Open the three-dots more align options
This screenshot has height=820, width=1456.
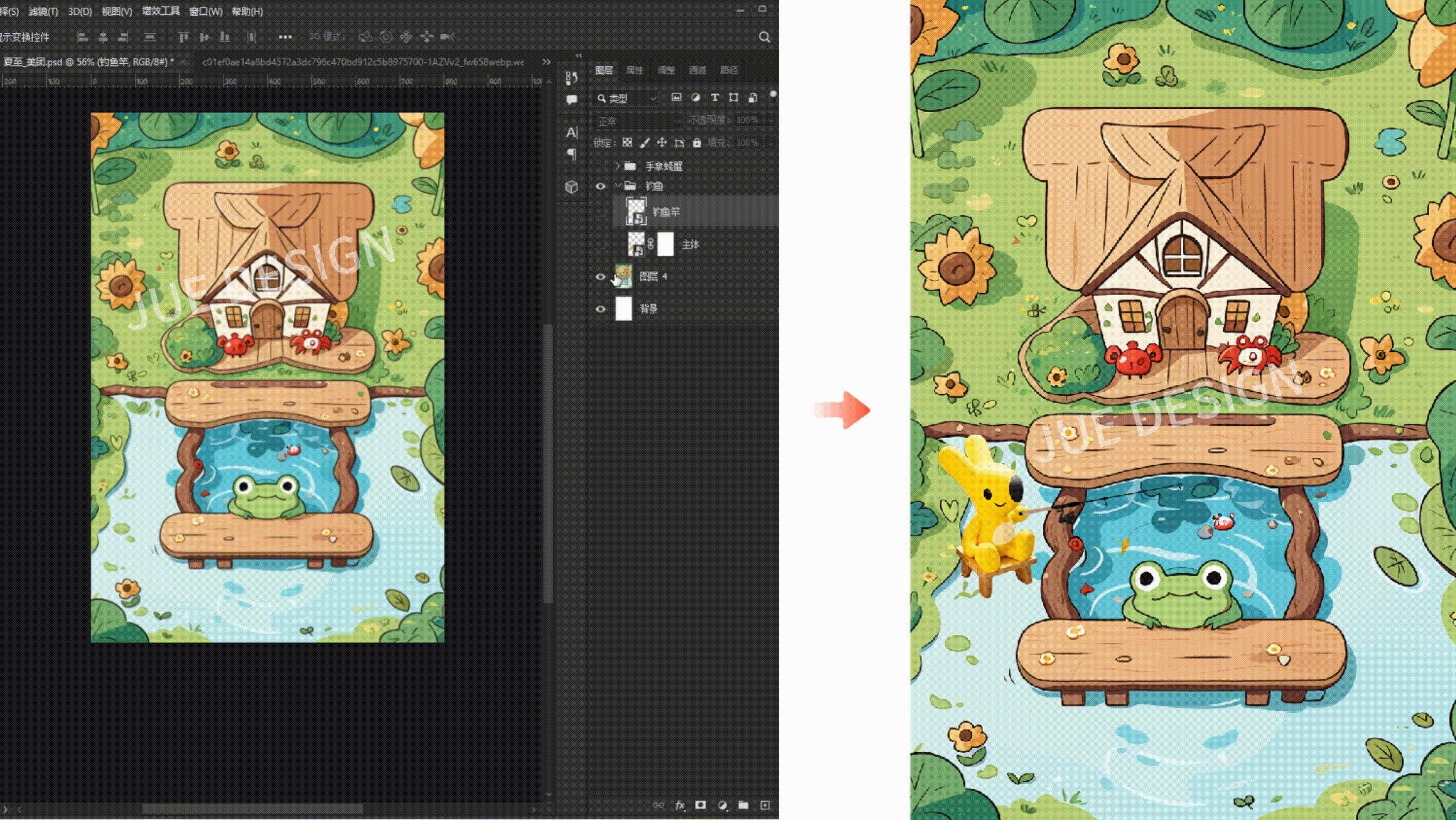coord(285,37)
